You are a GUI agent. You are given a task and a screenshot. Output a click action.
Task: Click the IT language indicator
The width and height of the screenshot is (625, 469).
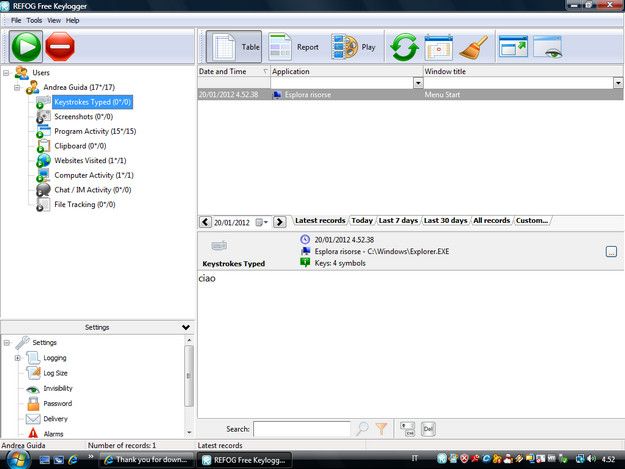[415, 459]
